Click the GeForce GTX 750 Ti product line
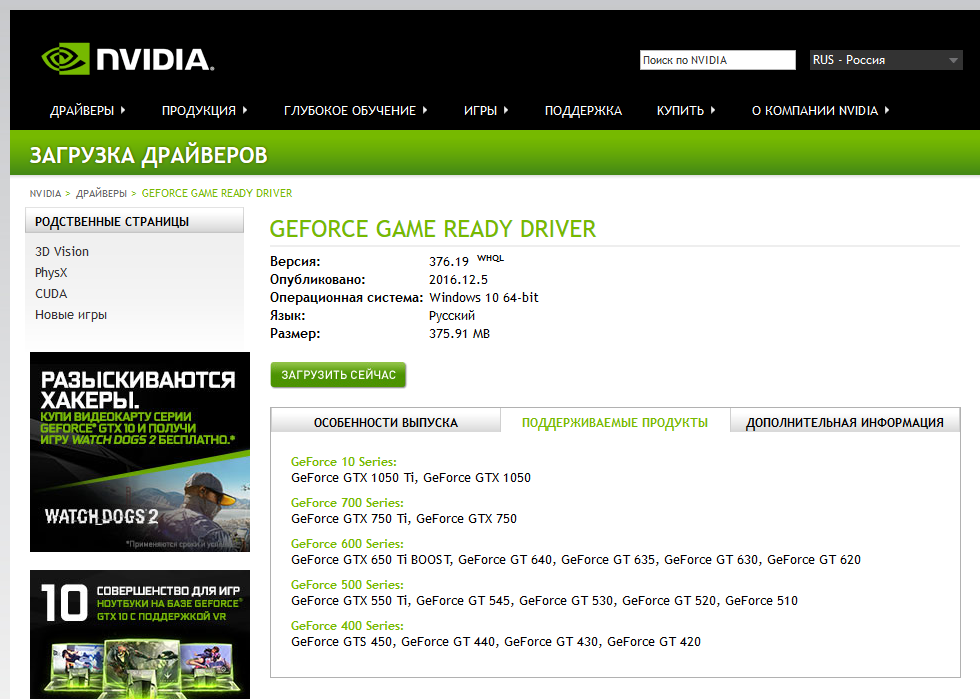Screen dimensions: 980x699 tap(404, 518)
